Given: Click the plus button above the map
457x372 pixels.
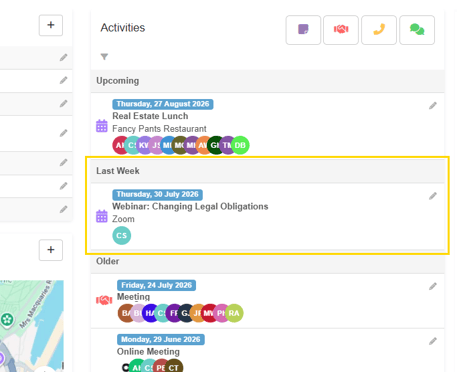Looking at the screenshot, I should click(x=51, y=250).
